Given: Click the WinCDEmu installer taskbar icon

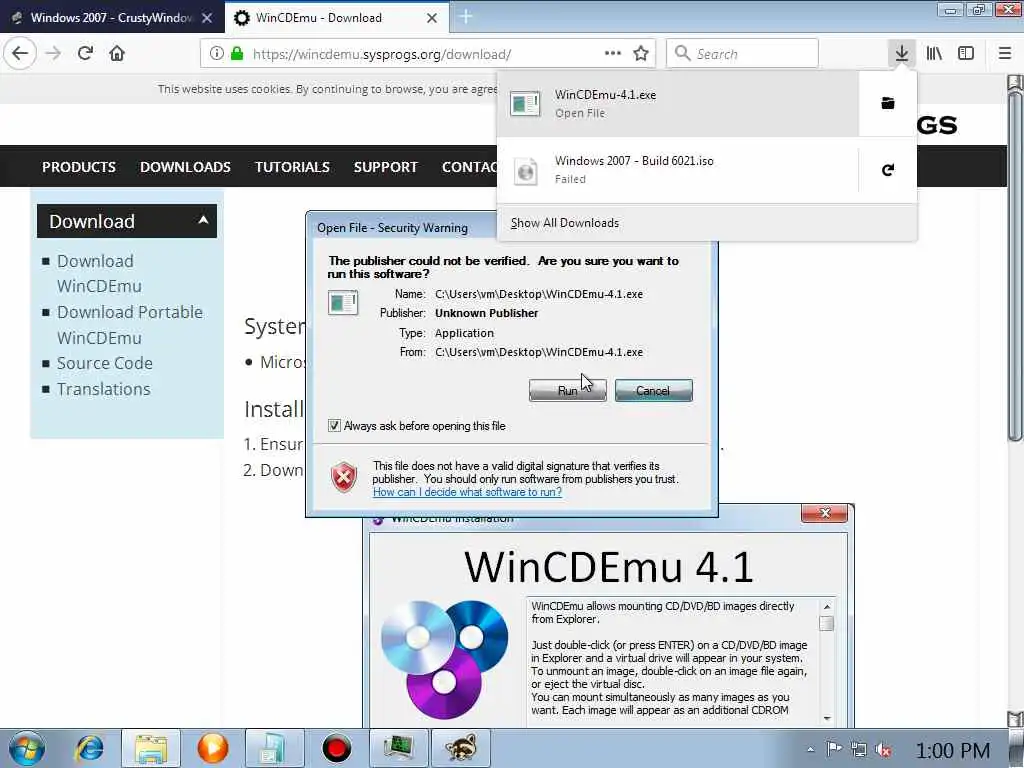Looking at the screenshot, I should [274, 748].
